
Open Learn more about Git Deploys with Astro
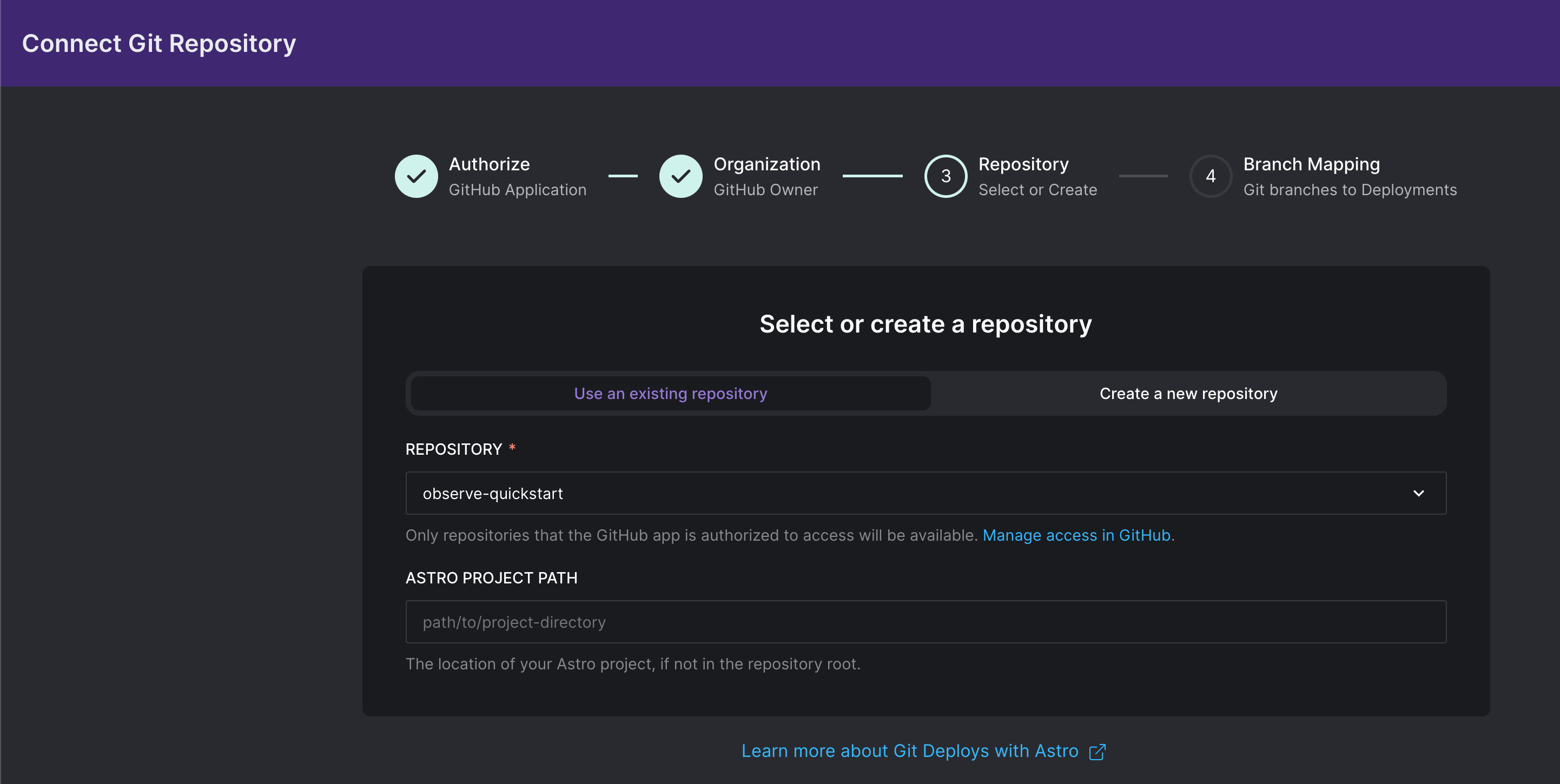click(x=910, y=750)
